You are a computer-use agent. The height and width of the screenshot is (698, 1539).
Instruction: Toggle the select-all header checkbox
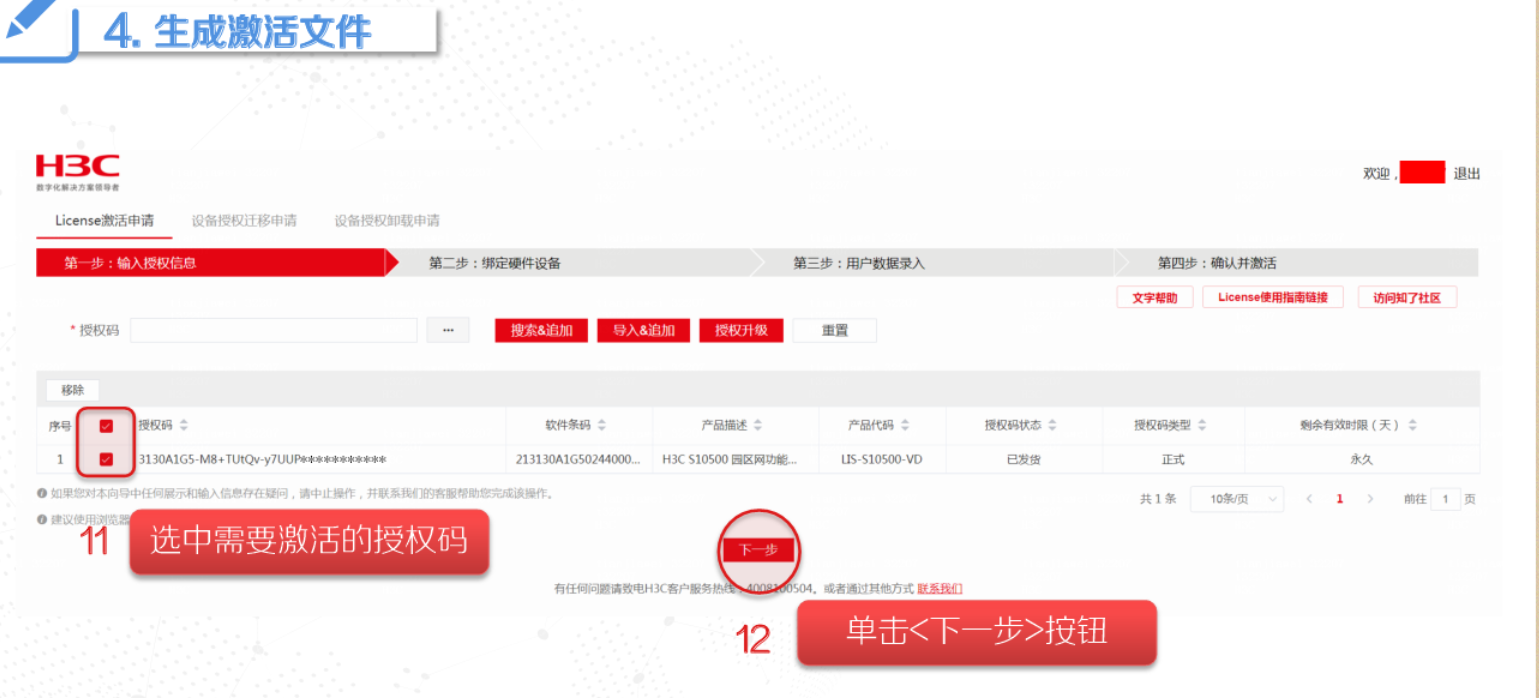pyautogui.click(x=106, y=425)
